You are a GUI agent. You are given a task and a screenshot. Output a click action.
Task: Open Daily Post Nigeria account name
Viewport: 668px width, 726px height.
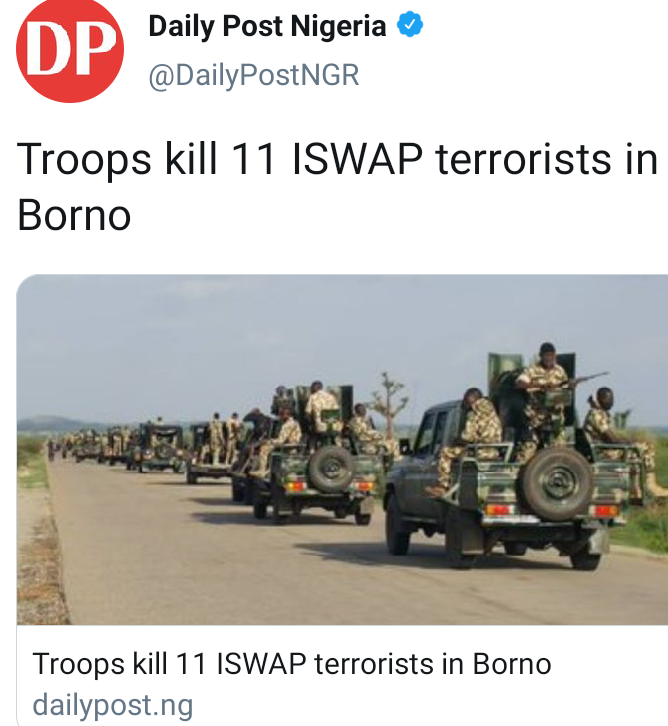click(267, 26)
